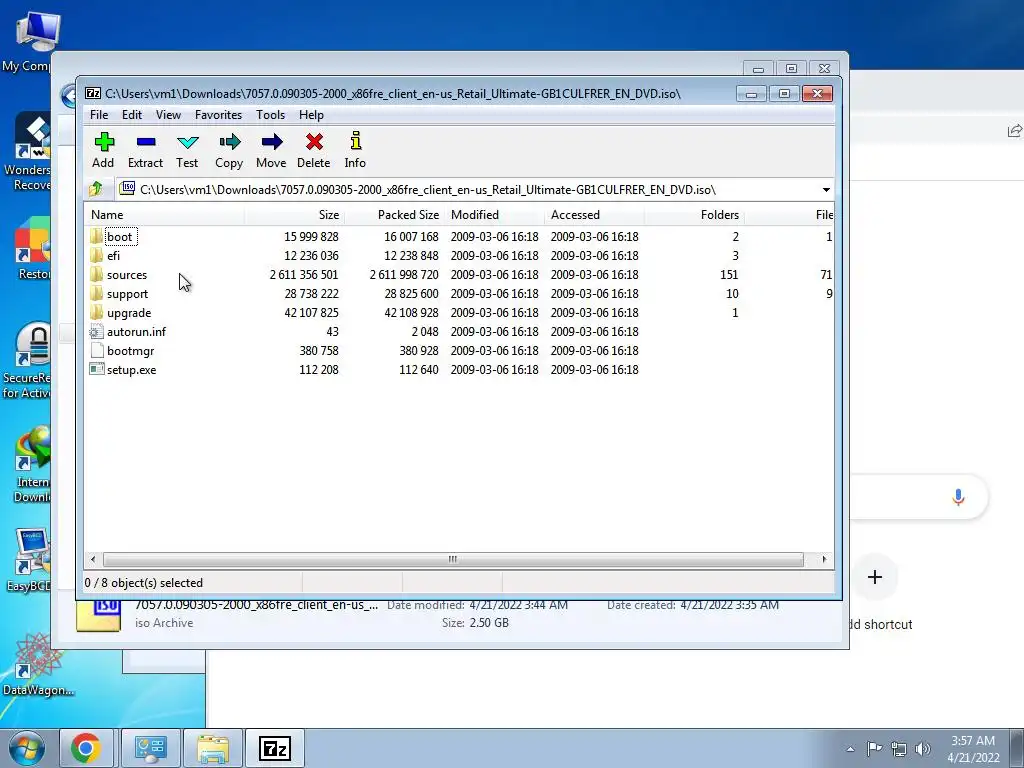Click the Chrome add shortcut plus button

point(874,577)
